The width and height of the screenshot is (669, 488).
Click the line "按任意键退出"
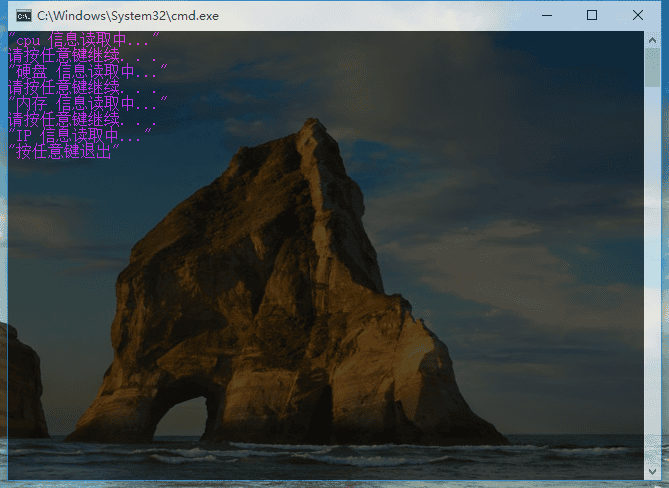pos(64,151)
